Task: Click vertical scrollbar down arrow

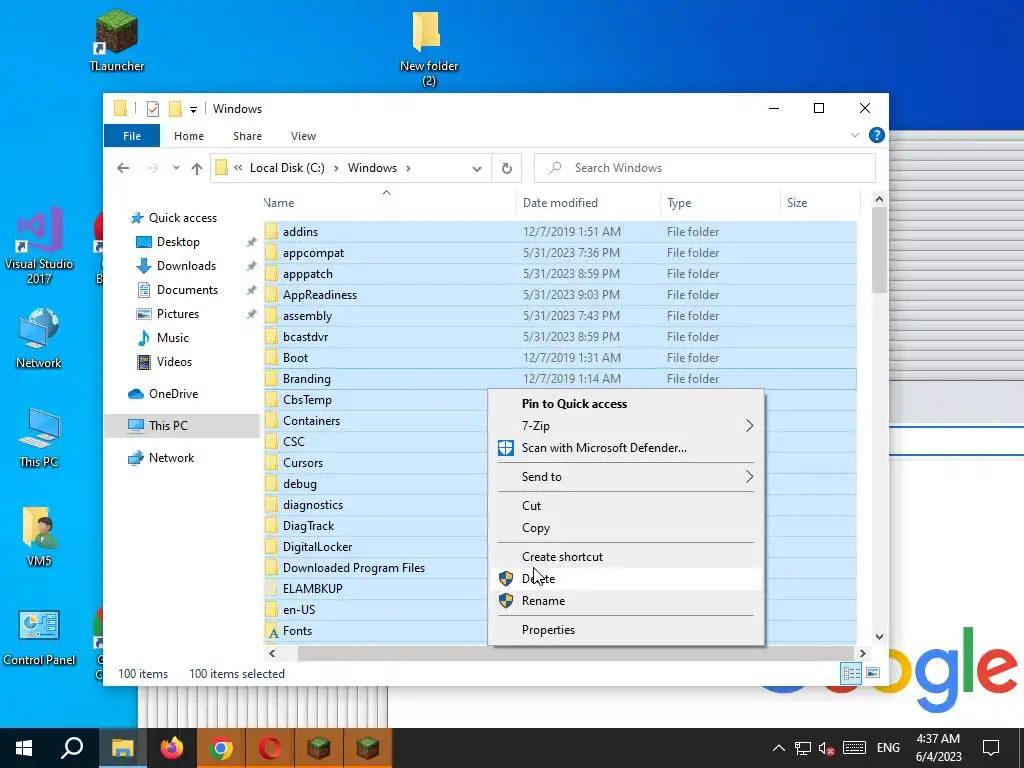Action: coord(879,637)
